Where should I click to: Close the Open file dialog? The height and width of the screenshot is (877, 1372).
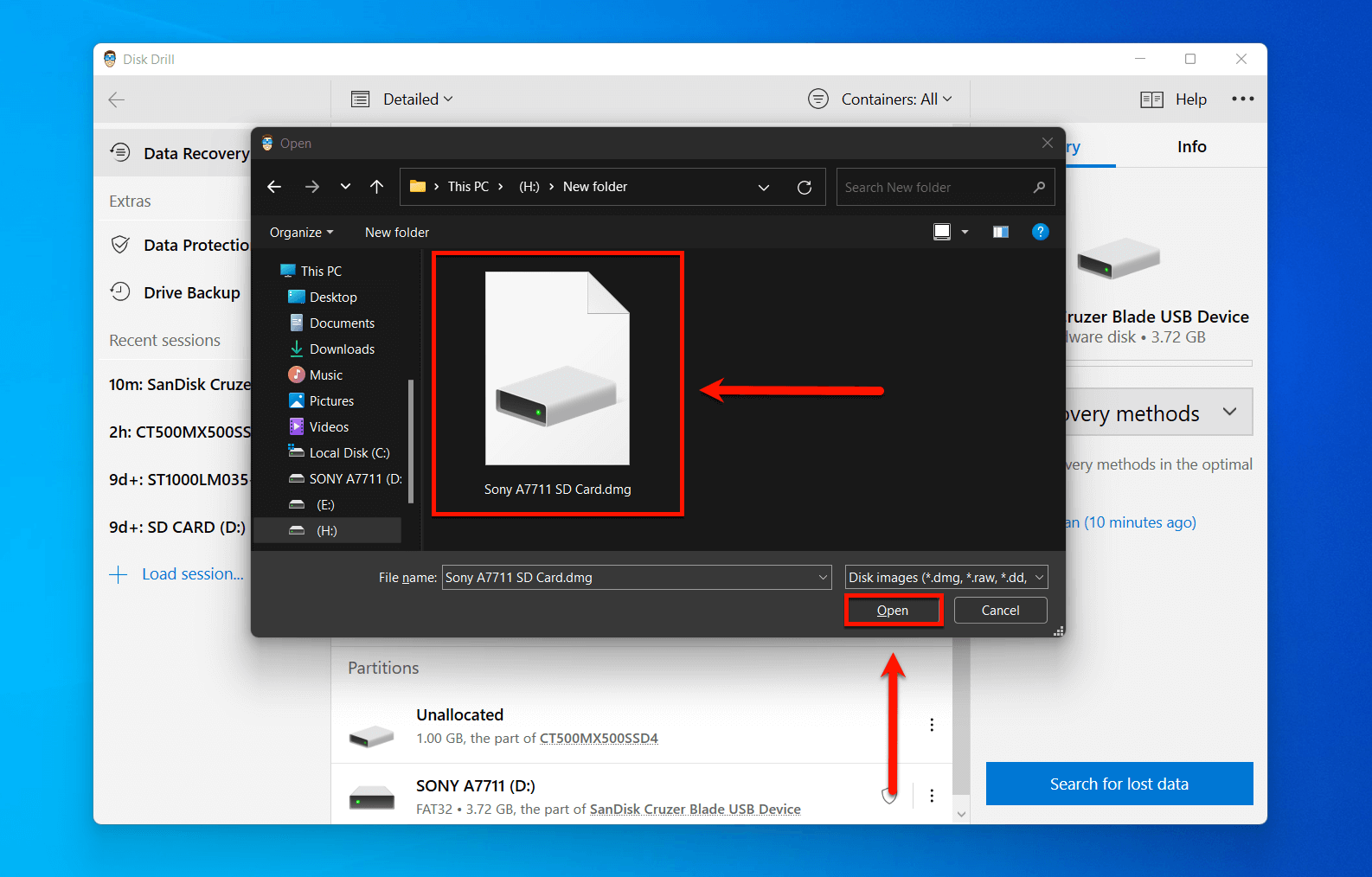pyautogui.click(x=1048, y=143)
